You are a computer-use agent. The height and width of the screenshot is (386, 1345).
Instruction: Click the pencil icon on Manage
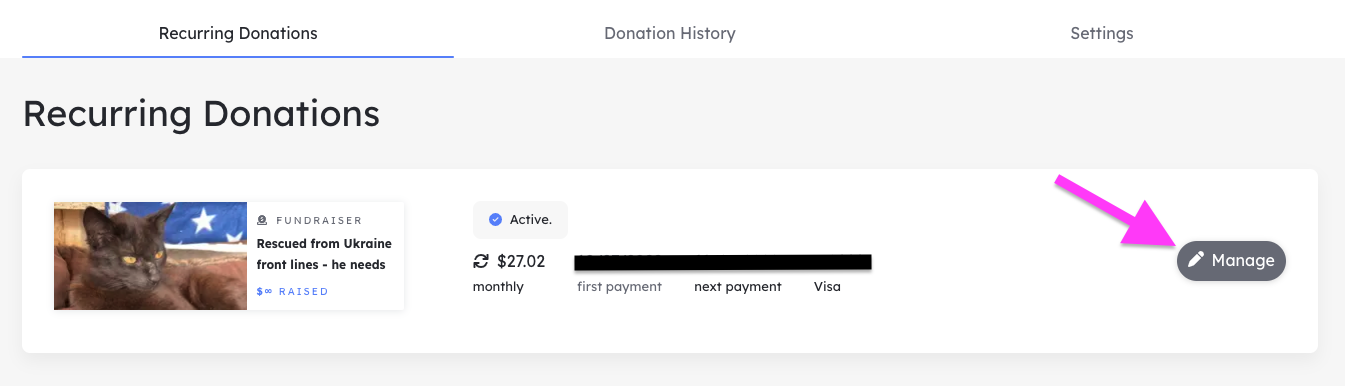(x=1196, y=261)
